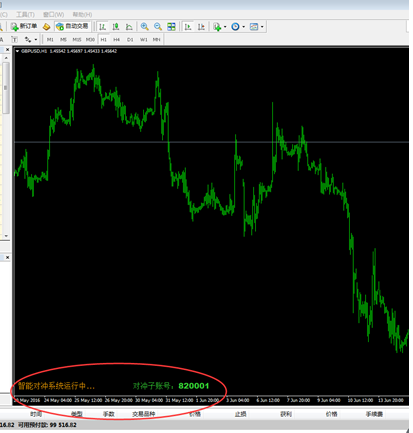The height and width of the screenshot is (433, 413).
Task: Click the tile windows icon
Action: click(x=171, y=27)
